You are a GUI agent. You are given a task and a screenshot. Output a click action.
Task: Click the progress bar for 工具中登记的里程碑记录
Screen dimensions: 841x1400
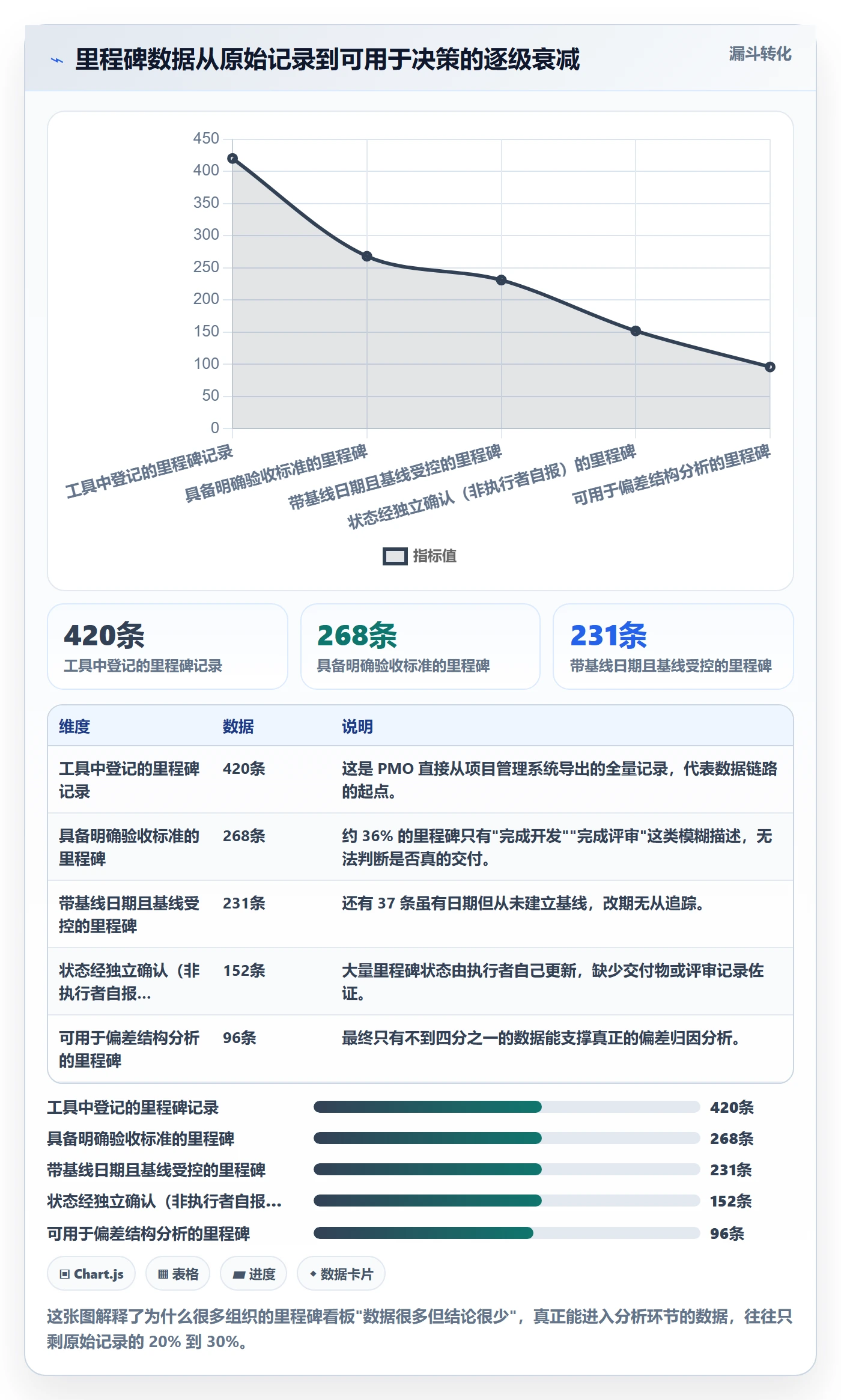point(507,1107)
